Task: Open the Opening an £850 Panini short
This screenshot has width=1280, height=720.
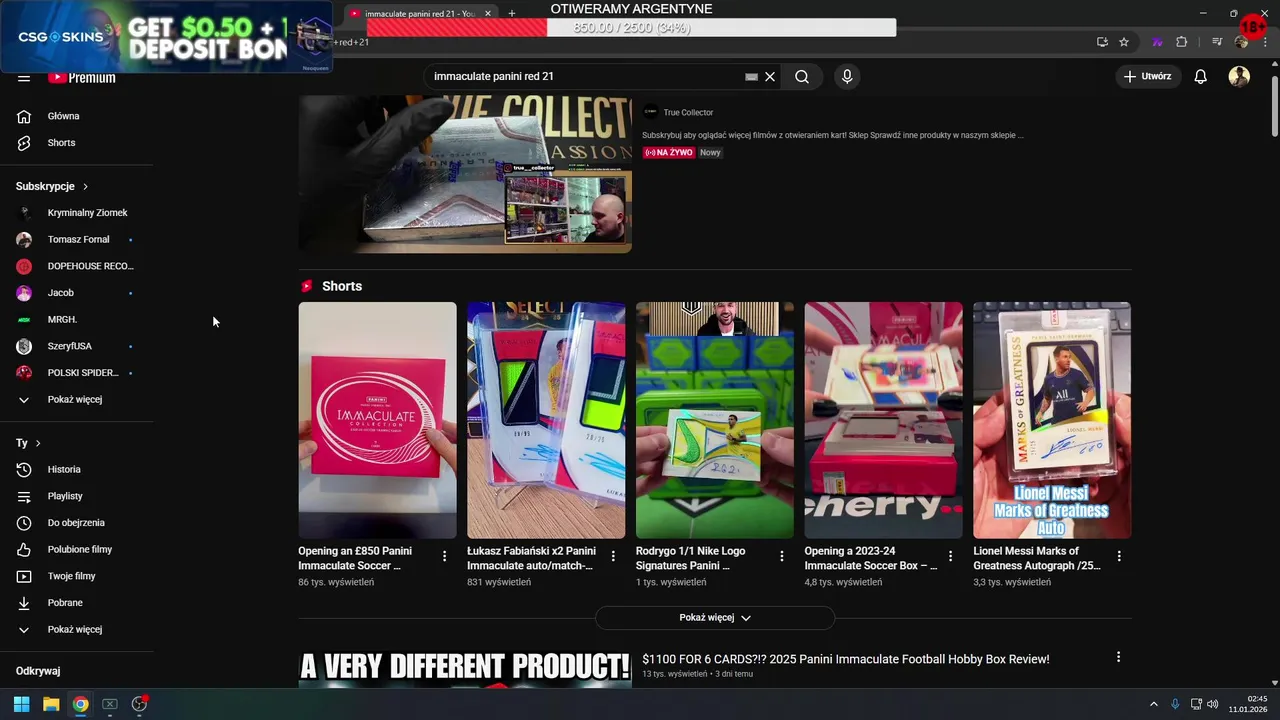Action: pos(377,420)
